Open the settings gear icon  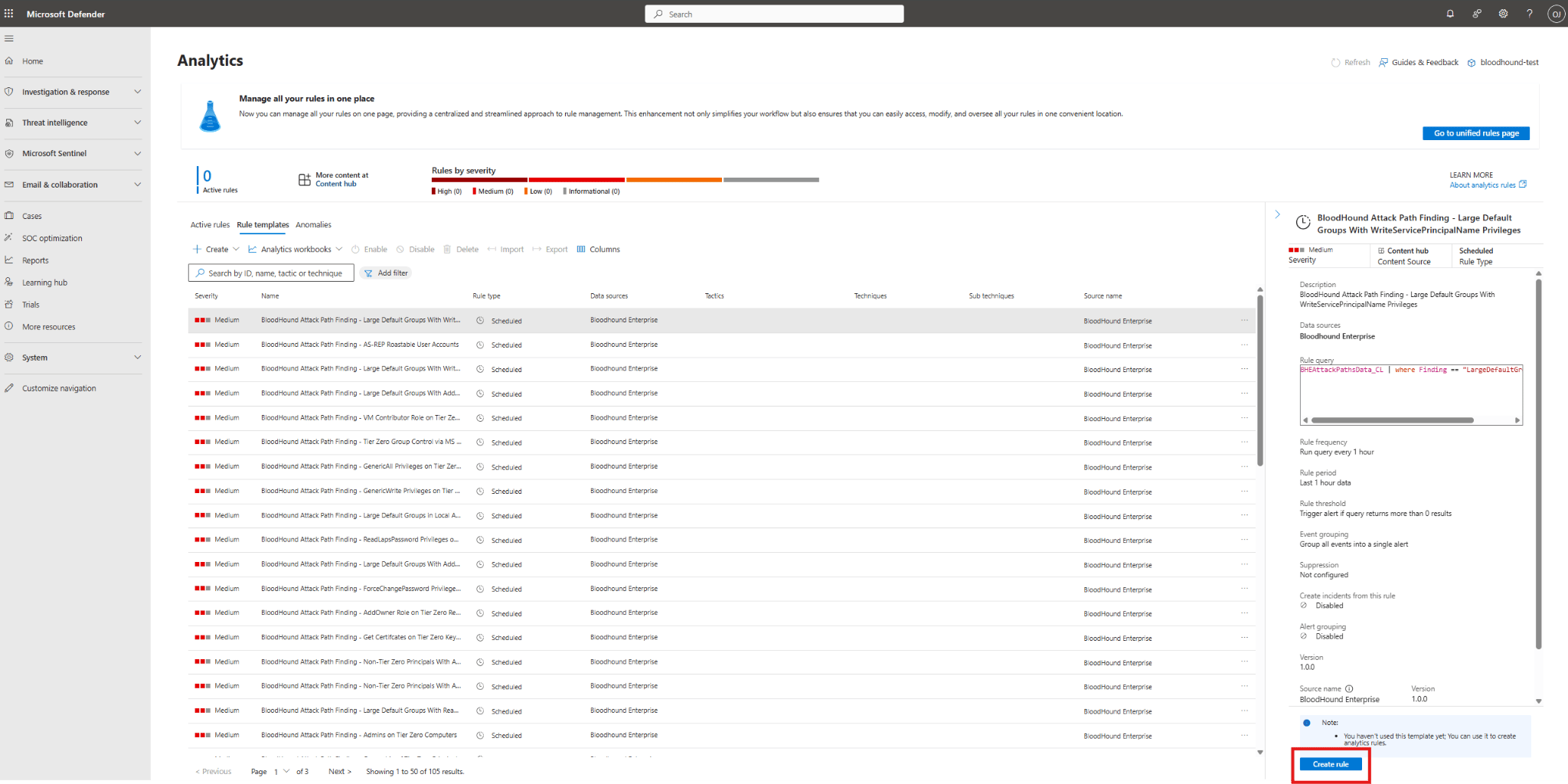pos(1503,14)
